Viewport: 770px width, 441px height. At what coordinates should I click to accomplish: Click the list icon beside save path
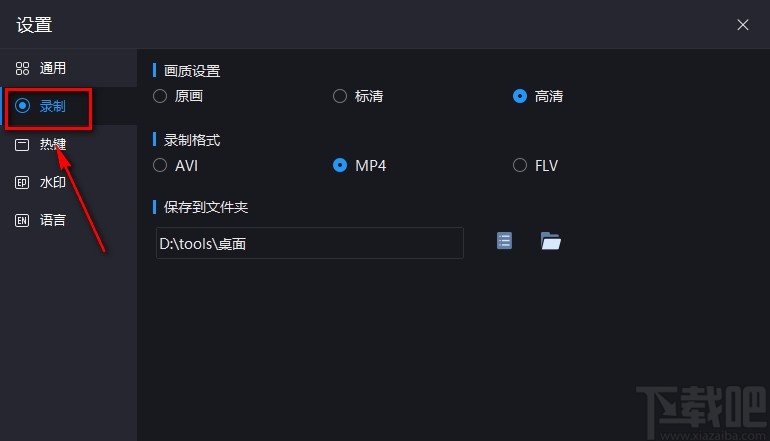click(504, 241)
